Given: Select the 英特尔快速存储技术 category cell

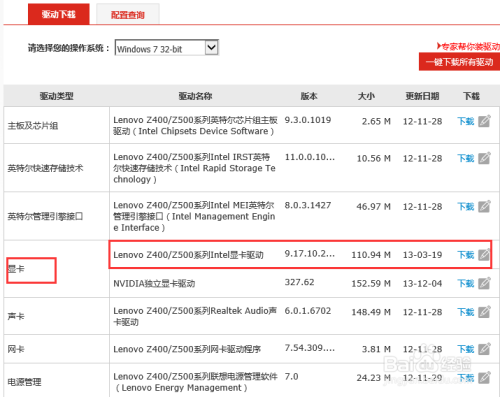Looking at the screenshot, I should (56, 168).
